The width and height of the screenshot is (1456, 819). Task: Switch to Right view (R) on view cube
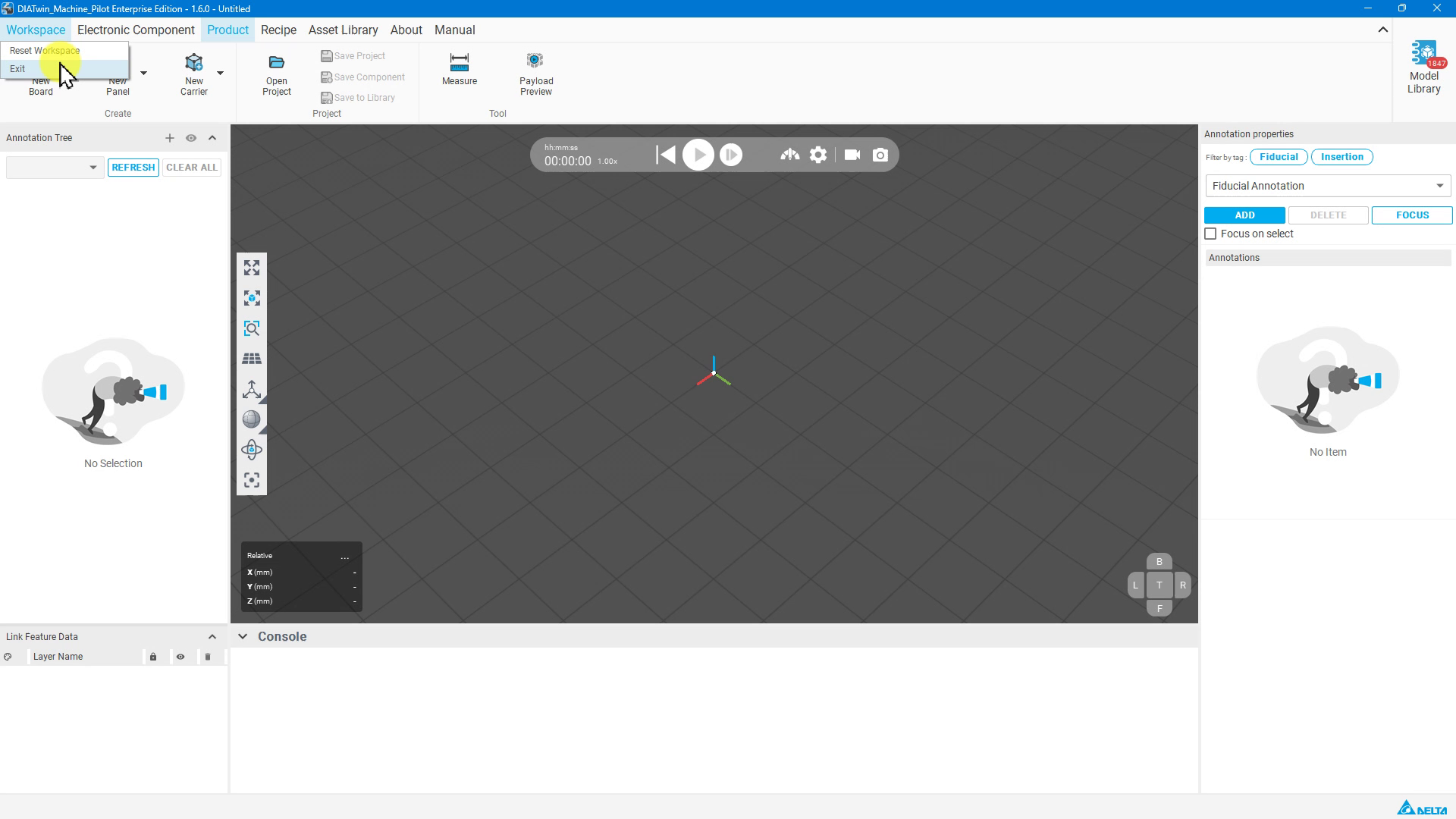pyautogui.click(x=1182, y=585)
